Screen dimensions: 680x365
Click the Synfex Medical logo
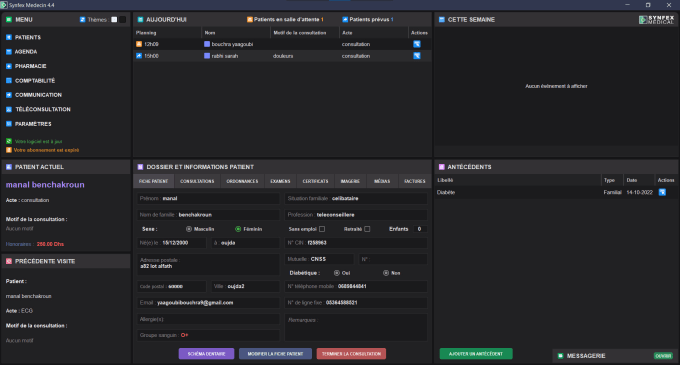657,20
